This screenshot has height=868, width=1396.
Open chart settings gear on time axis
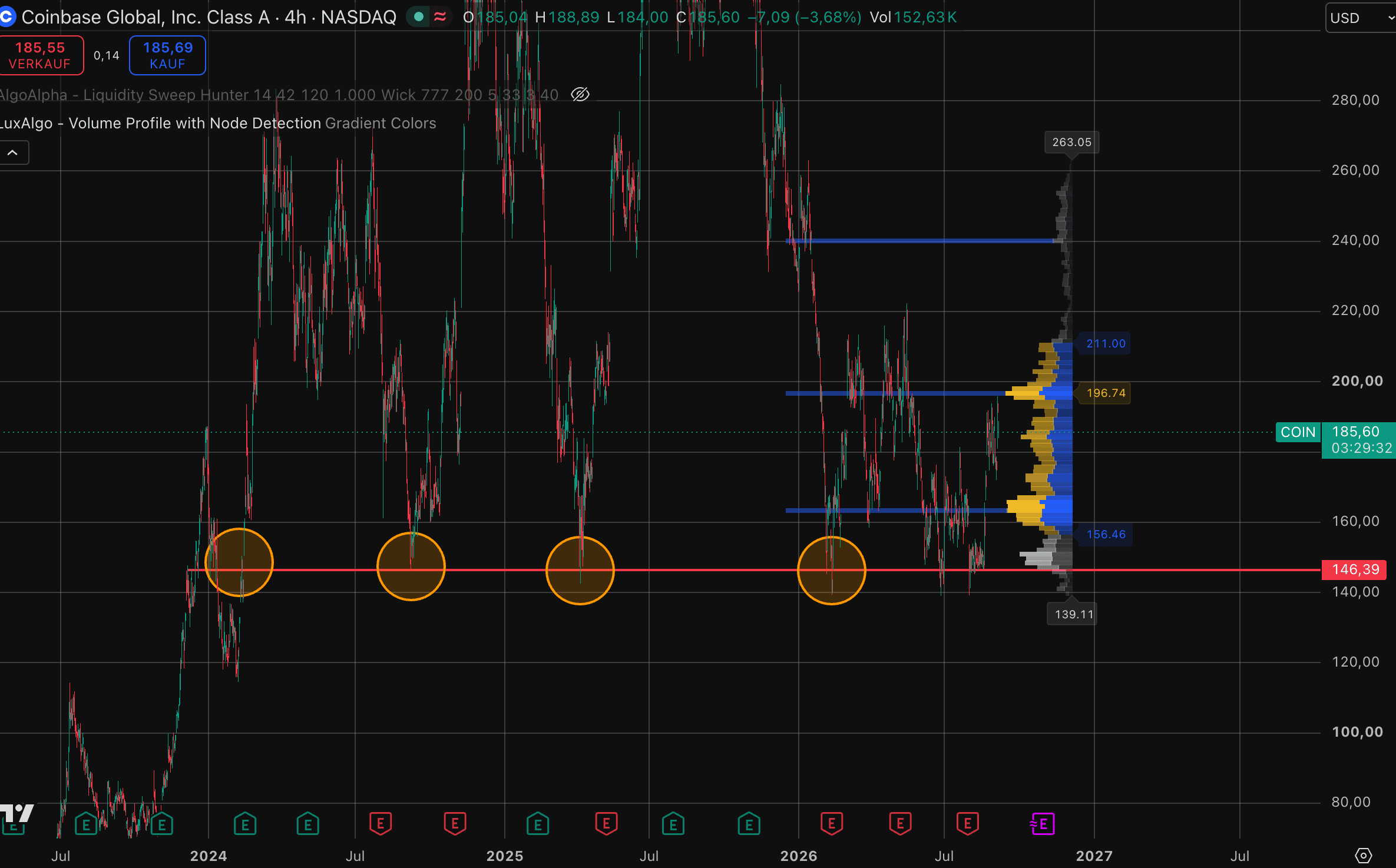tap(1363, 855)
